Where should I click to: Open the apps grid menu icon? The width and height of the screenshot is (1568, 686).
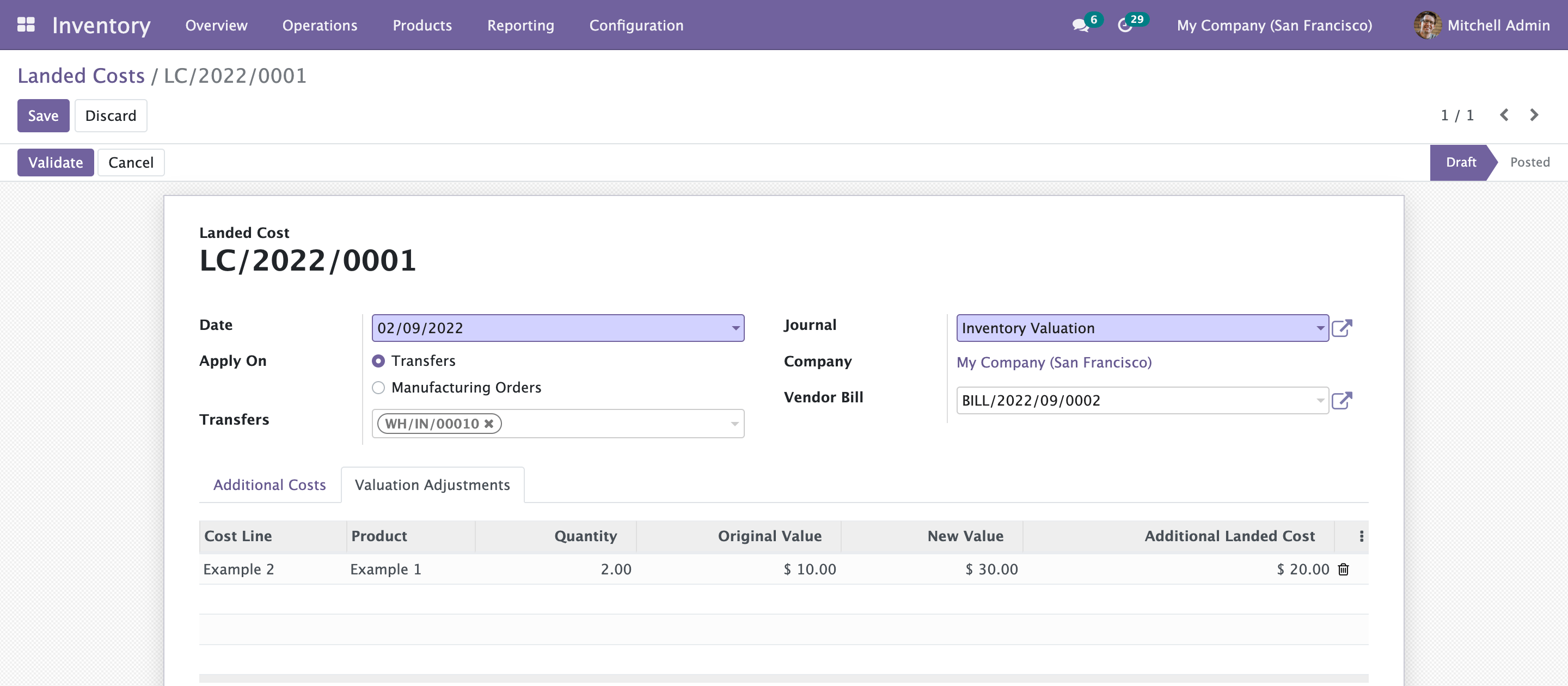tap(26, 25)
